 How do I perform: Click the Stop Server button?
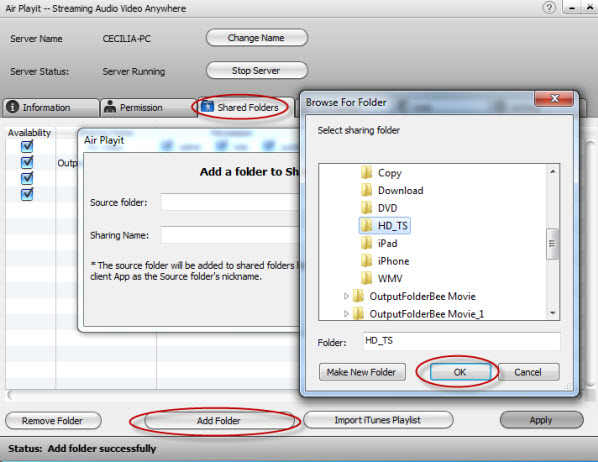click(257, 71)
